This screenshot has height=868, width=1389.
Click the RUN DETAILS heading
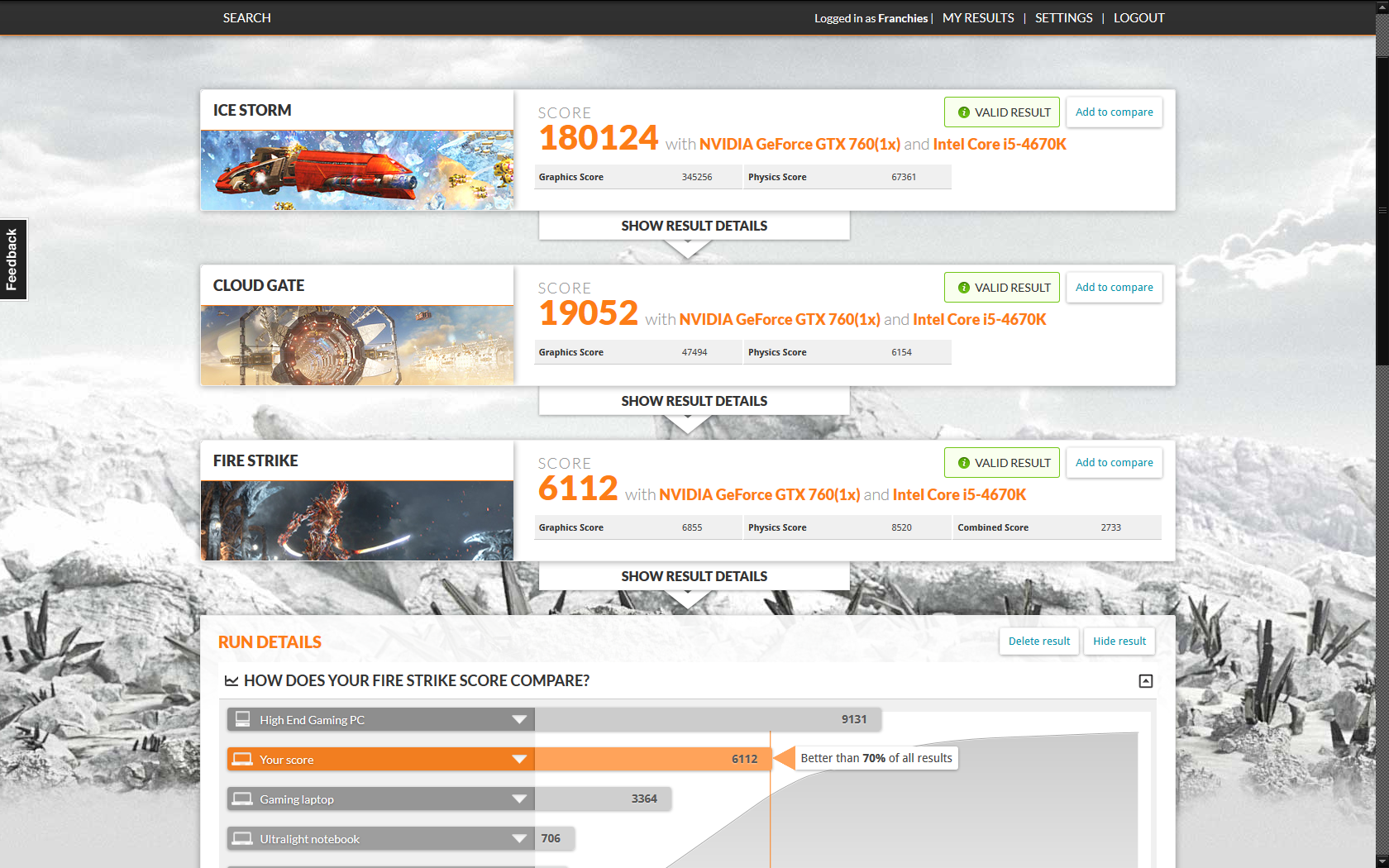[x=270, y=642]
